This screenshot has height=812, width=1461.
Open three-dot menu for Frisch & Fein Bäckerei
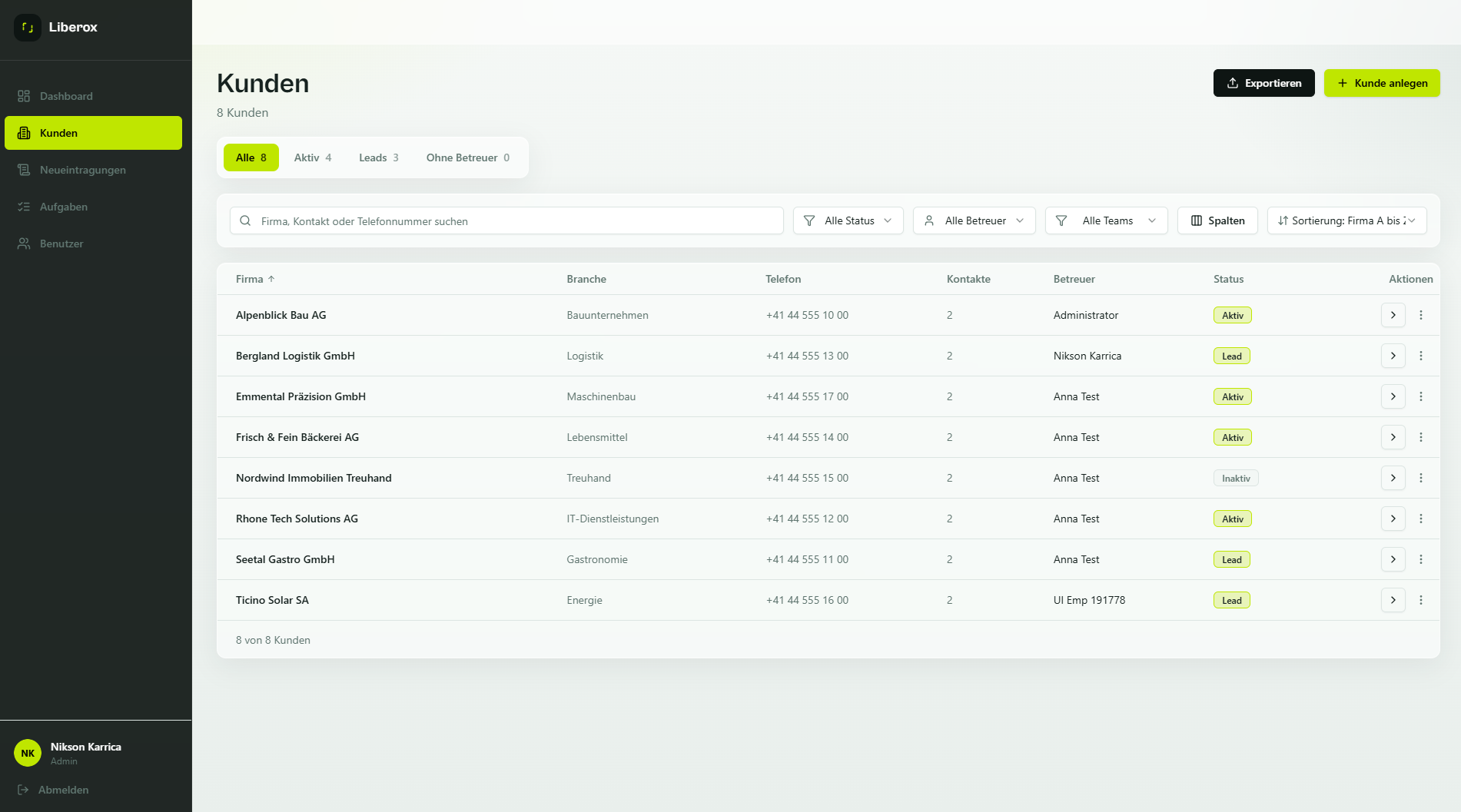coord(1420,437)
